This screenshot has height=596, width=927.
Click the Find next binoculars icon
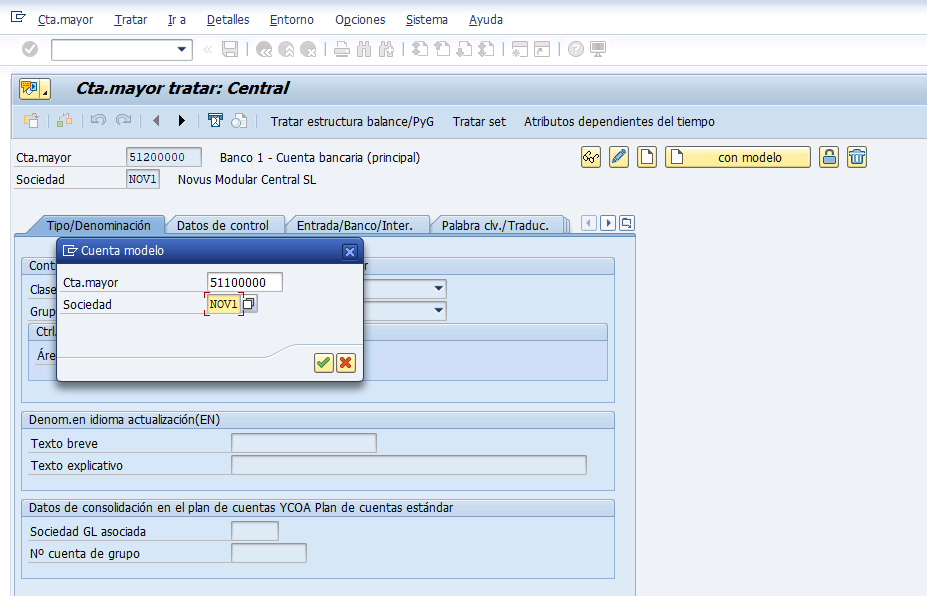(x=386, y=49)
